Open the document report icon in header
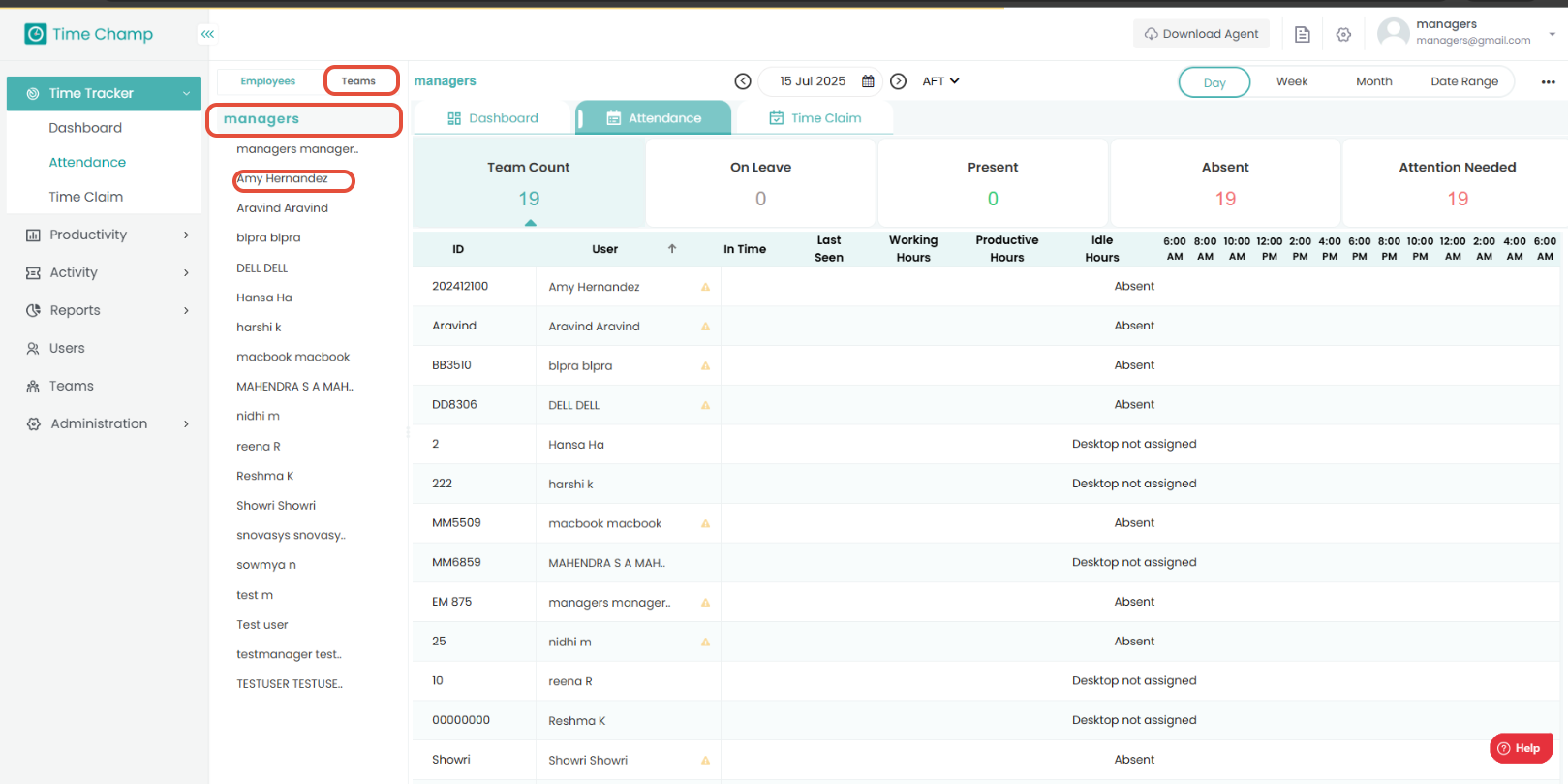 [1303, 34]
